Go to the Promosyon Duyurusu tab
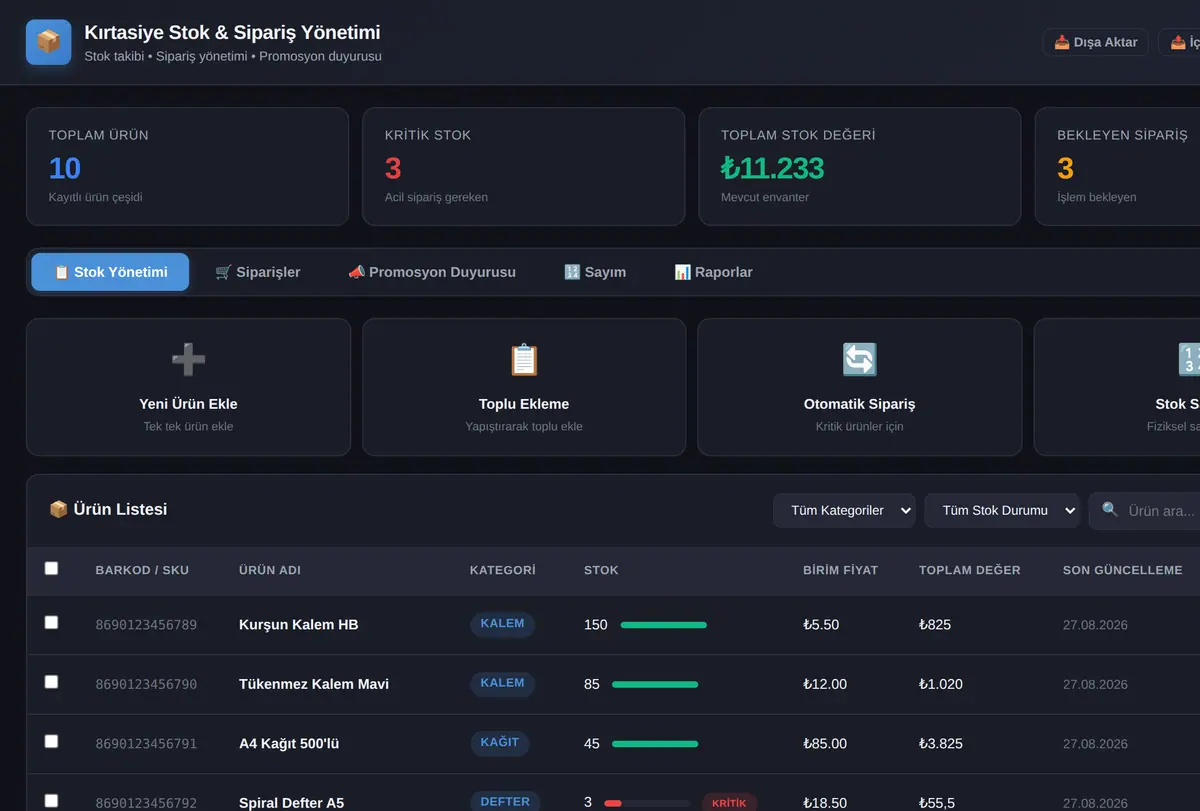The width and height of the screenshot is (1200, 811). coord(432,272)
